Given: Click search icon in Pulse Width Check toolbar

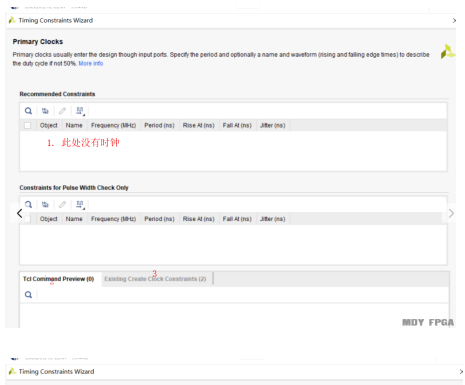Looking at the screenshot, I should point(28,204).
